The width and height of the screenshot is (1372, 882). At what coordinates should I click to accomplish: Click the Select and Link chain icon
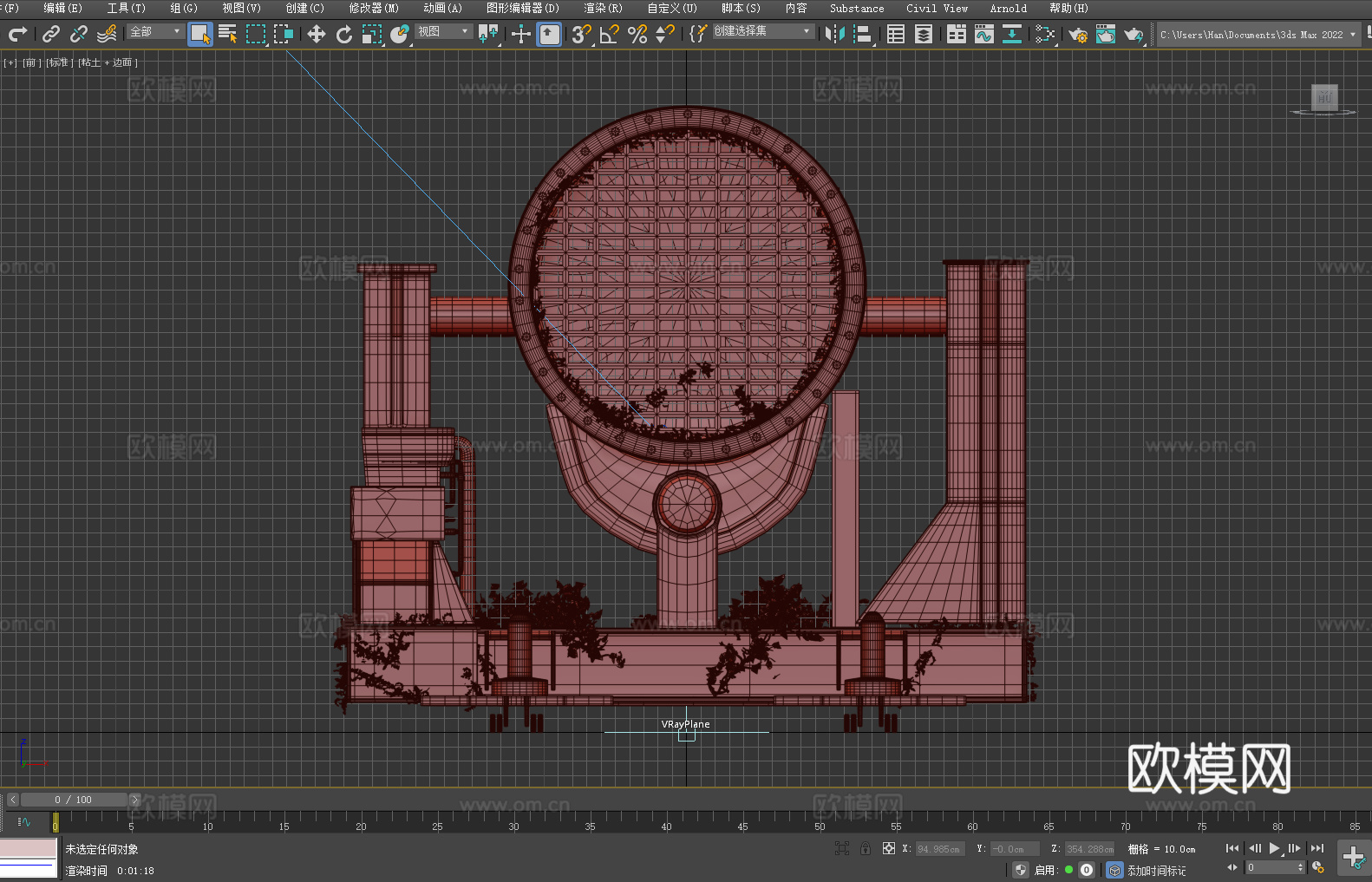click(x=51, y=34)
